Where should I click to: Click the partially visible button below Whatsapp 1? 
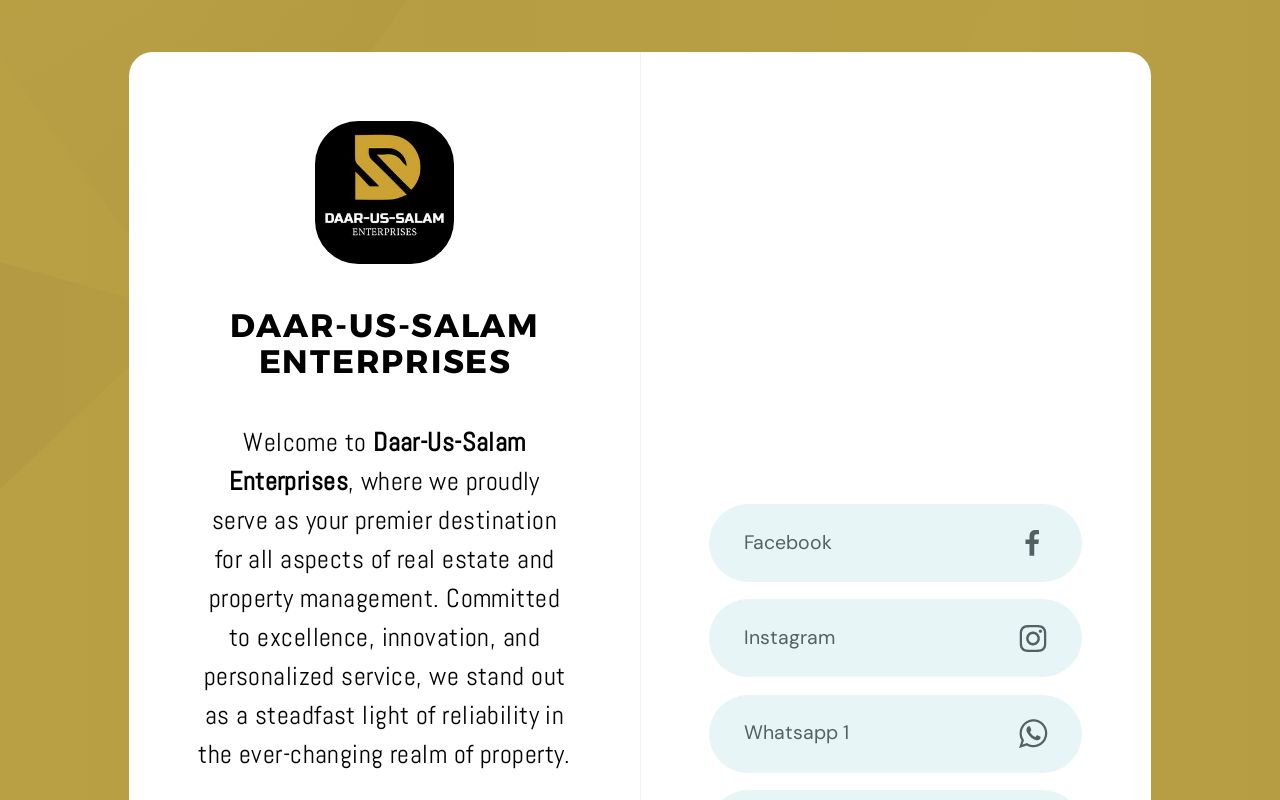895,795
